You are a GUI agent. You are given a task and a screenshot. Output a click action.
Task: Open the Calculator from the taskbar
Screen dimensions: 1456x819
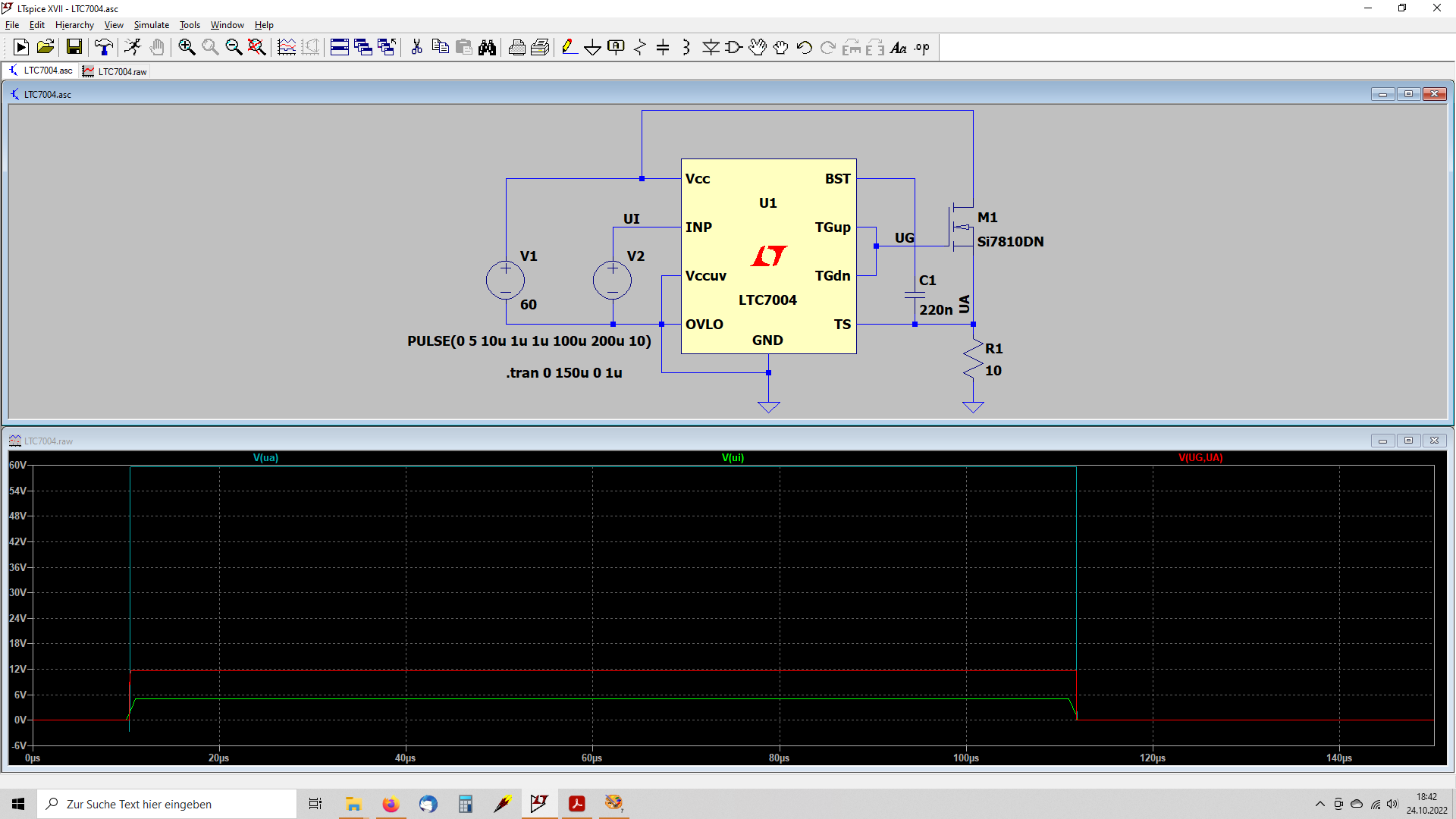[465, 804]
